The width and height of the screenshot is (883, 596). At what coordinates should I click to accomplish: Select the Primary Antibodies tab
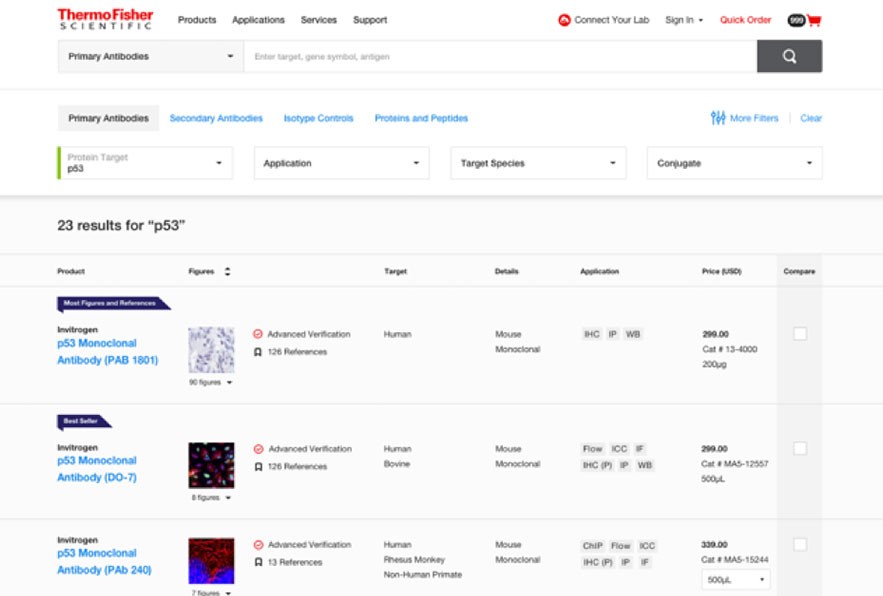click(109, 118)
